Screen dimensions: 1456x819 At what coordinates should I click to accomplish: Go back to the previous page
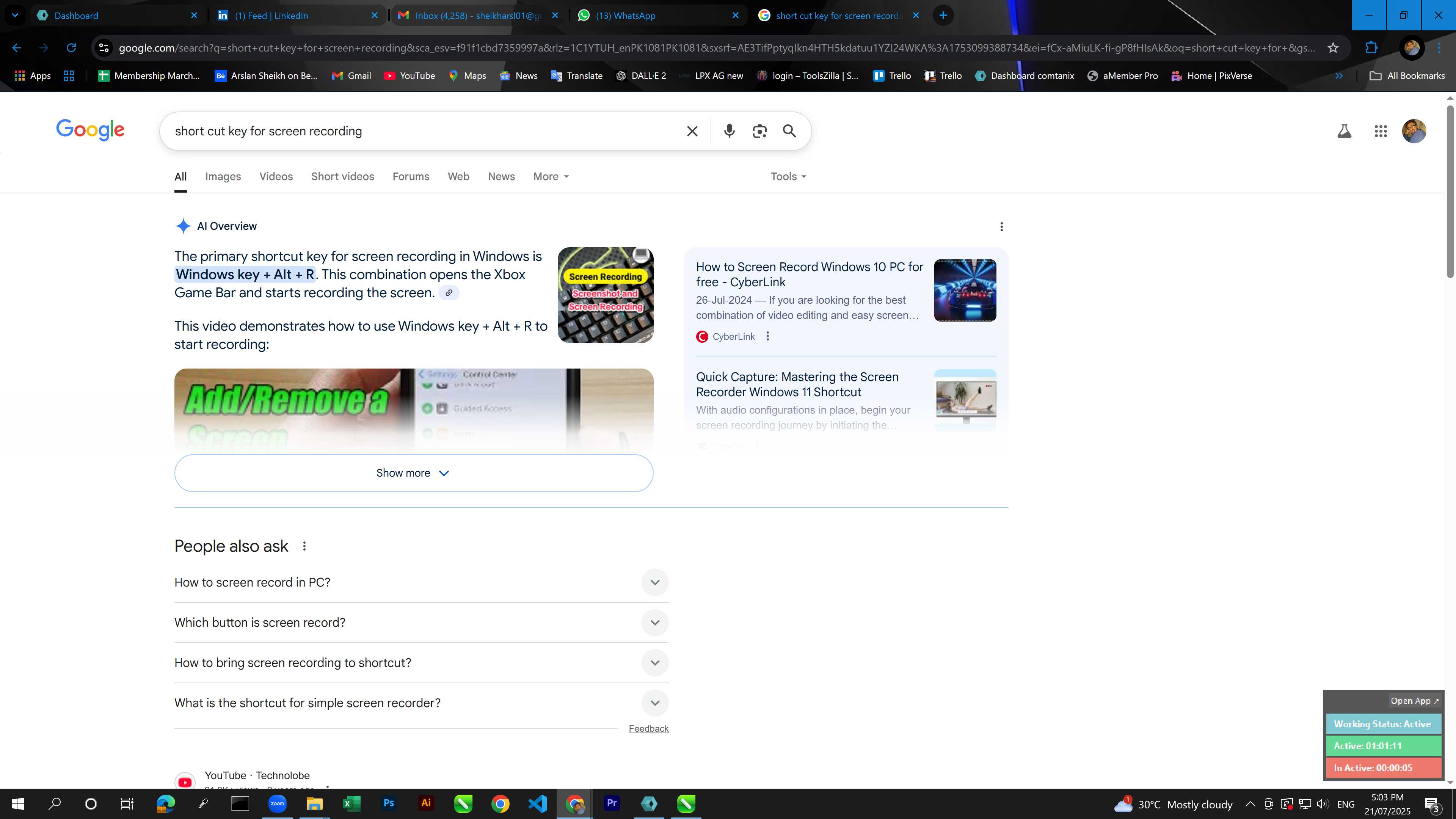17,48
